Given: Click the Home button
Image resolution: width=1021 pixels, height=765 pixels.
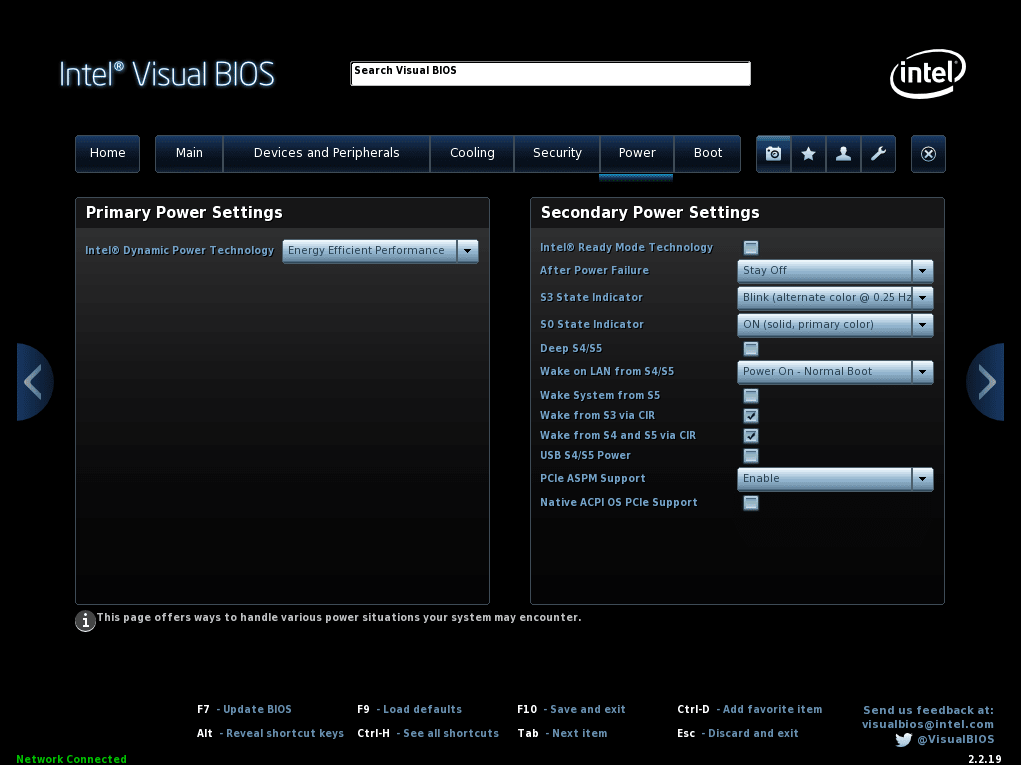Looking at the screenshot, I should pos(107,154).
